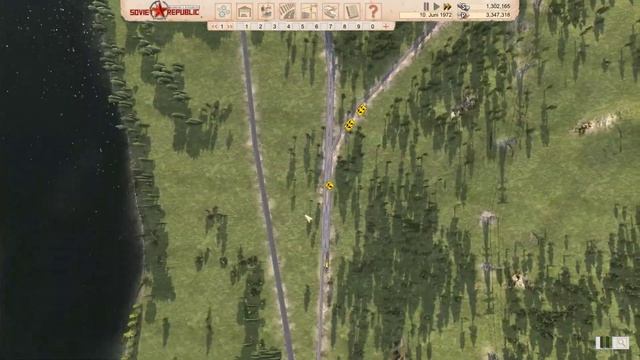Click the ruble money coins icon
This screenshot has height=360, width=640.
click(x=463, y=6)
